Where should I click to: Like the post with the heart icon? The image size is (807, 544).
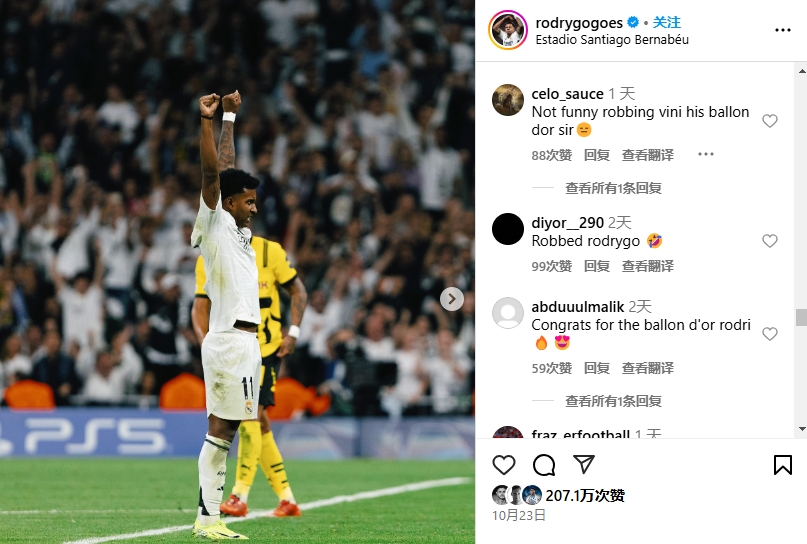[x=503, y=465]
